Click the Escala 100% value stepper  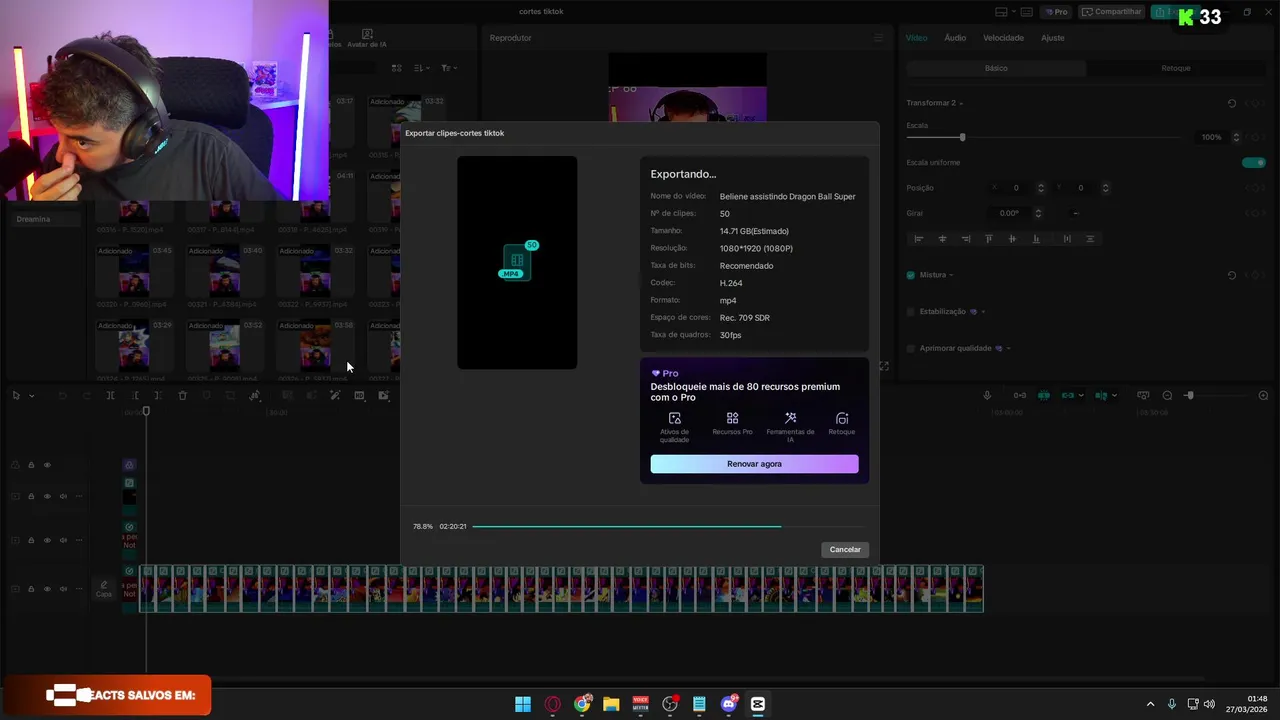(1236, 137)
